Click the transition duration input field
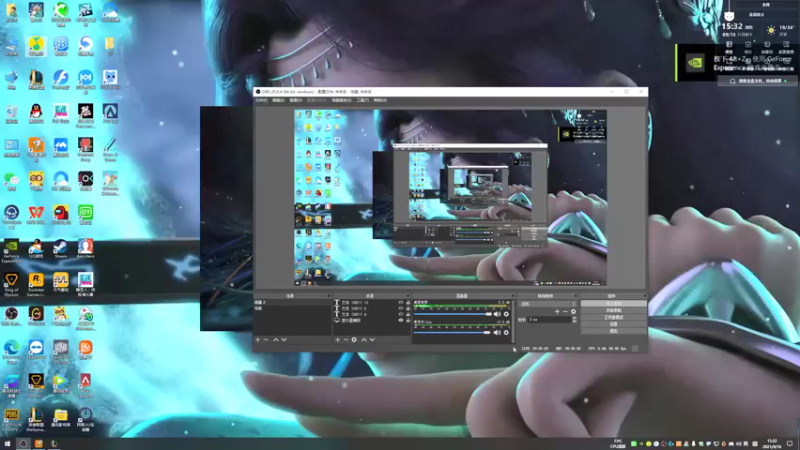The width and height of the screenshot is (800, 450). tap(549, 319)
